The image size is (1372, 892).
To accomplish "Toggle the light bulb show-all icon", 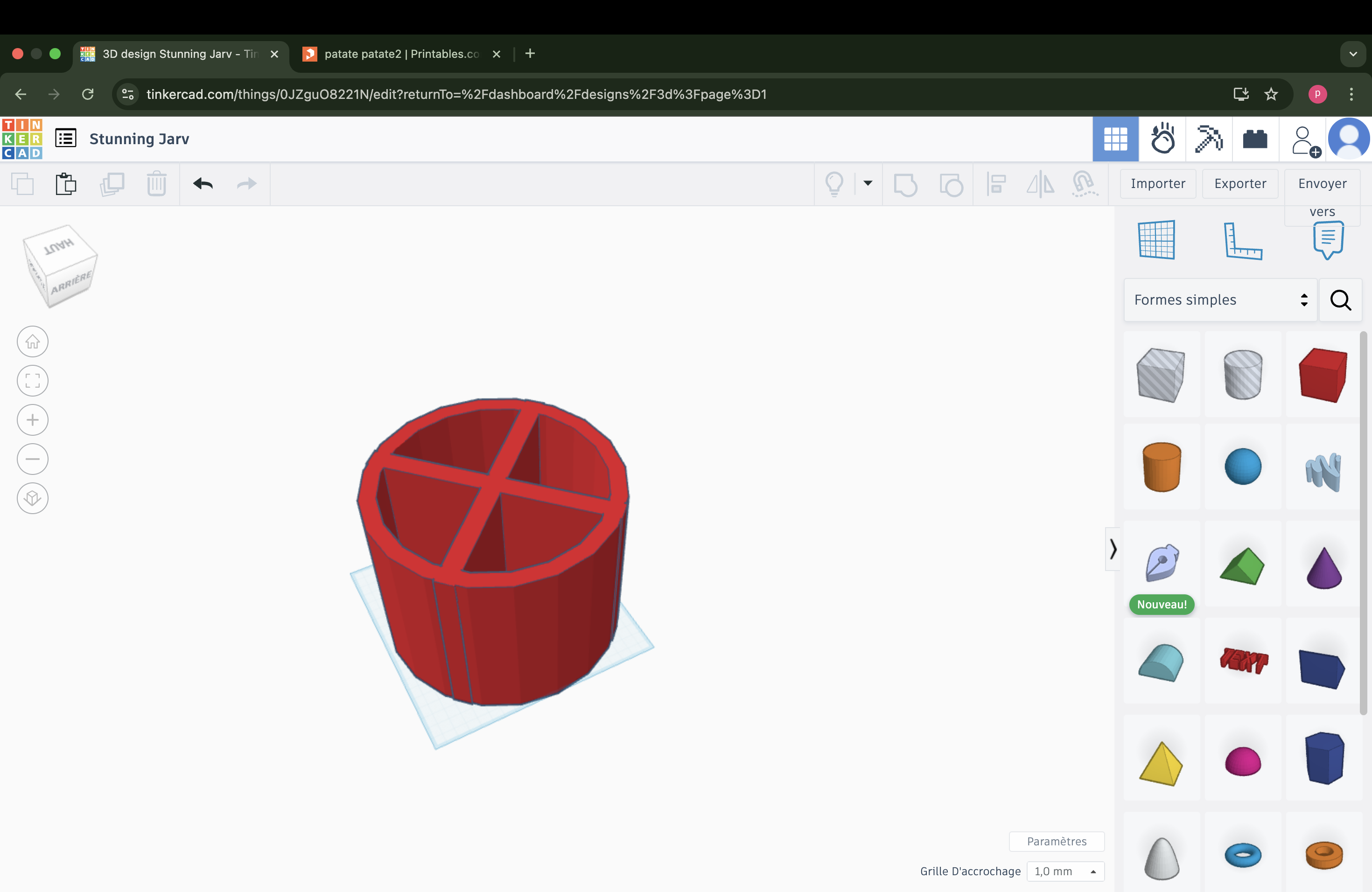I will point(834,184).
